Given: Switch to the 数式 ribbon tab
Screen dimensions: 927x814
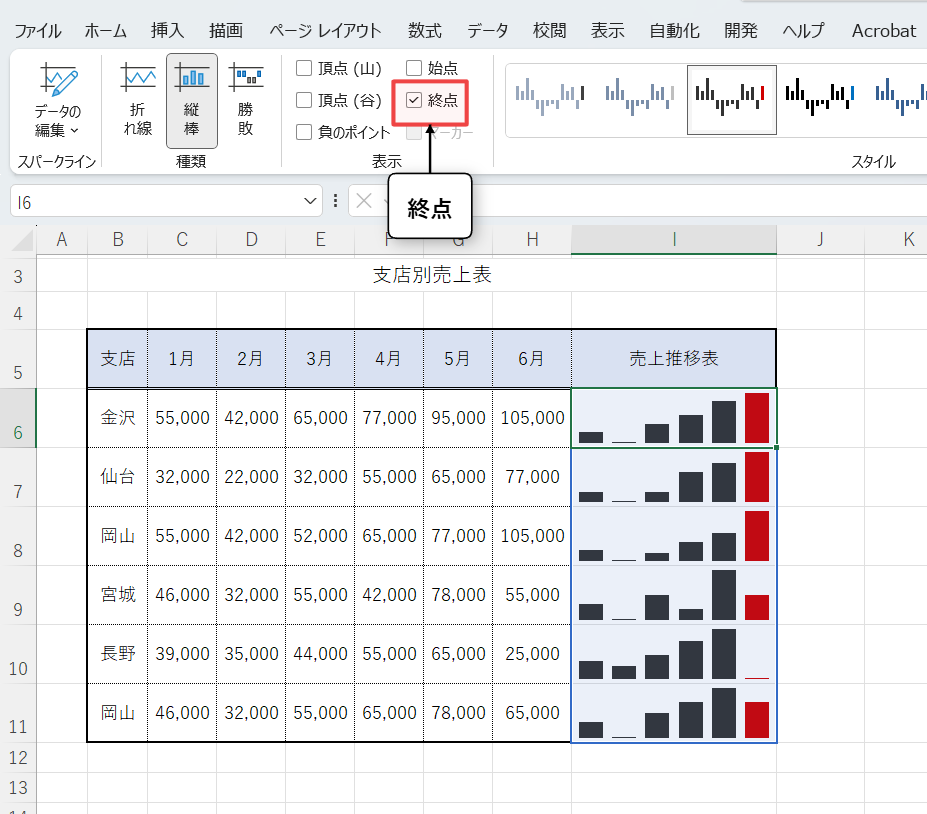Looking at the screenshot, I should click(424, 30).
